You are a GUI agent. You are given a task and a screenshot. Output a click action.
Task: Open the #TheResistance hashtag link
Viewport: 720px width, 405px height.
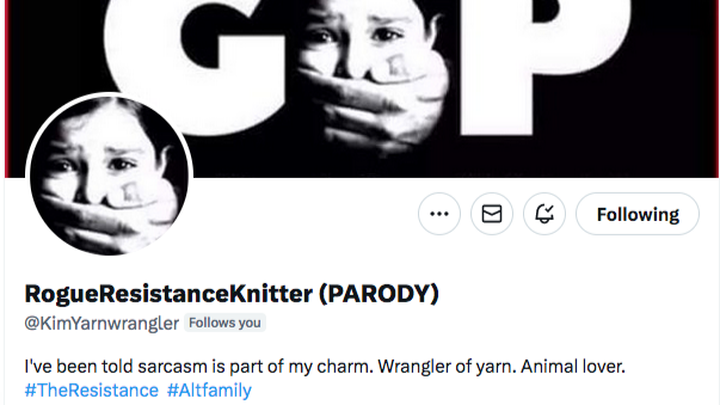(90, 390)
